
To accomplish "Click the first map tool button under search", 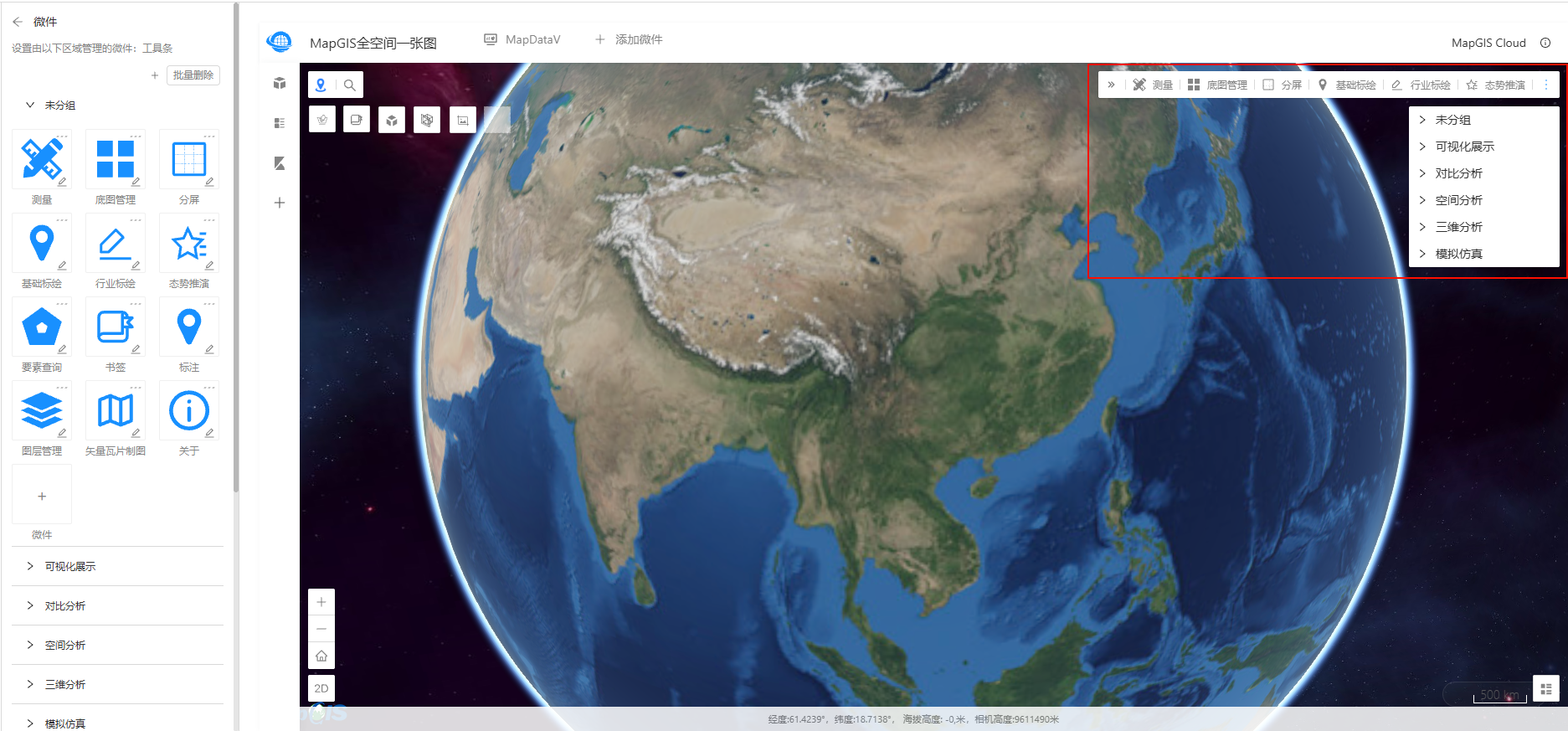I will [x=322, y=120].
